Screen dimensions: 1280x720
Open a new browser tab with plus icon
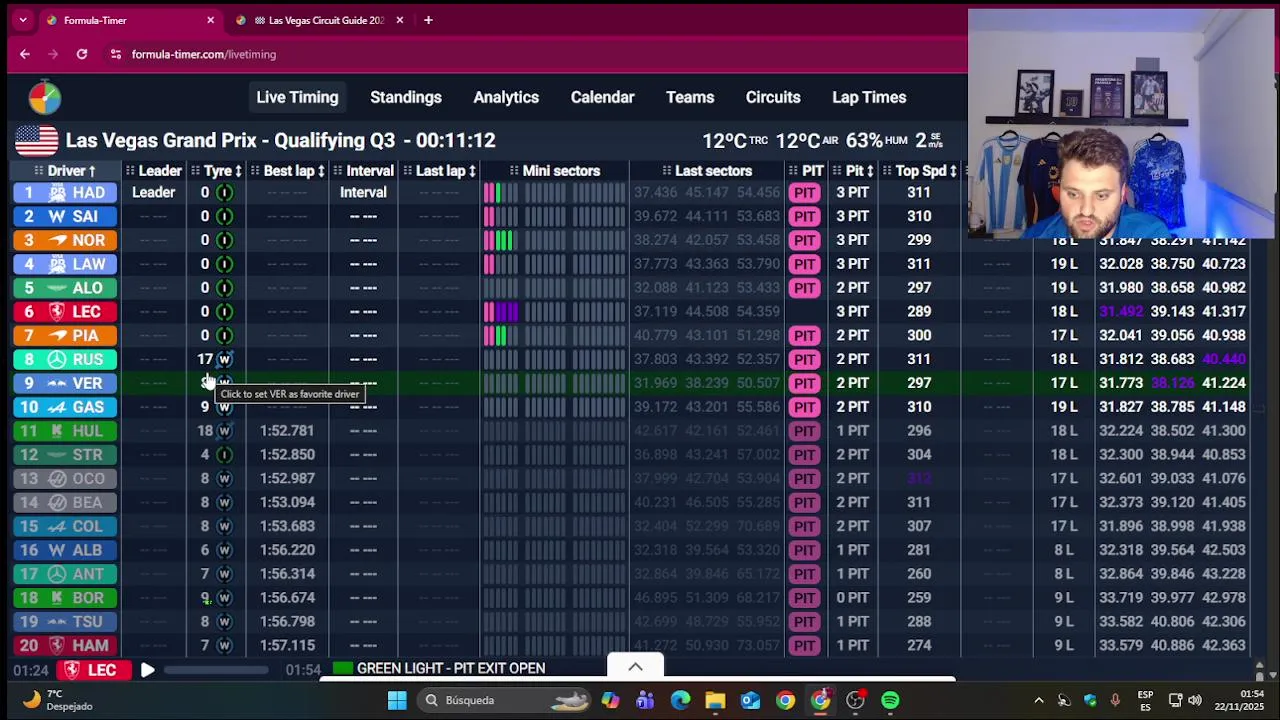[x=428, y=20]
